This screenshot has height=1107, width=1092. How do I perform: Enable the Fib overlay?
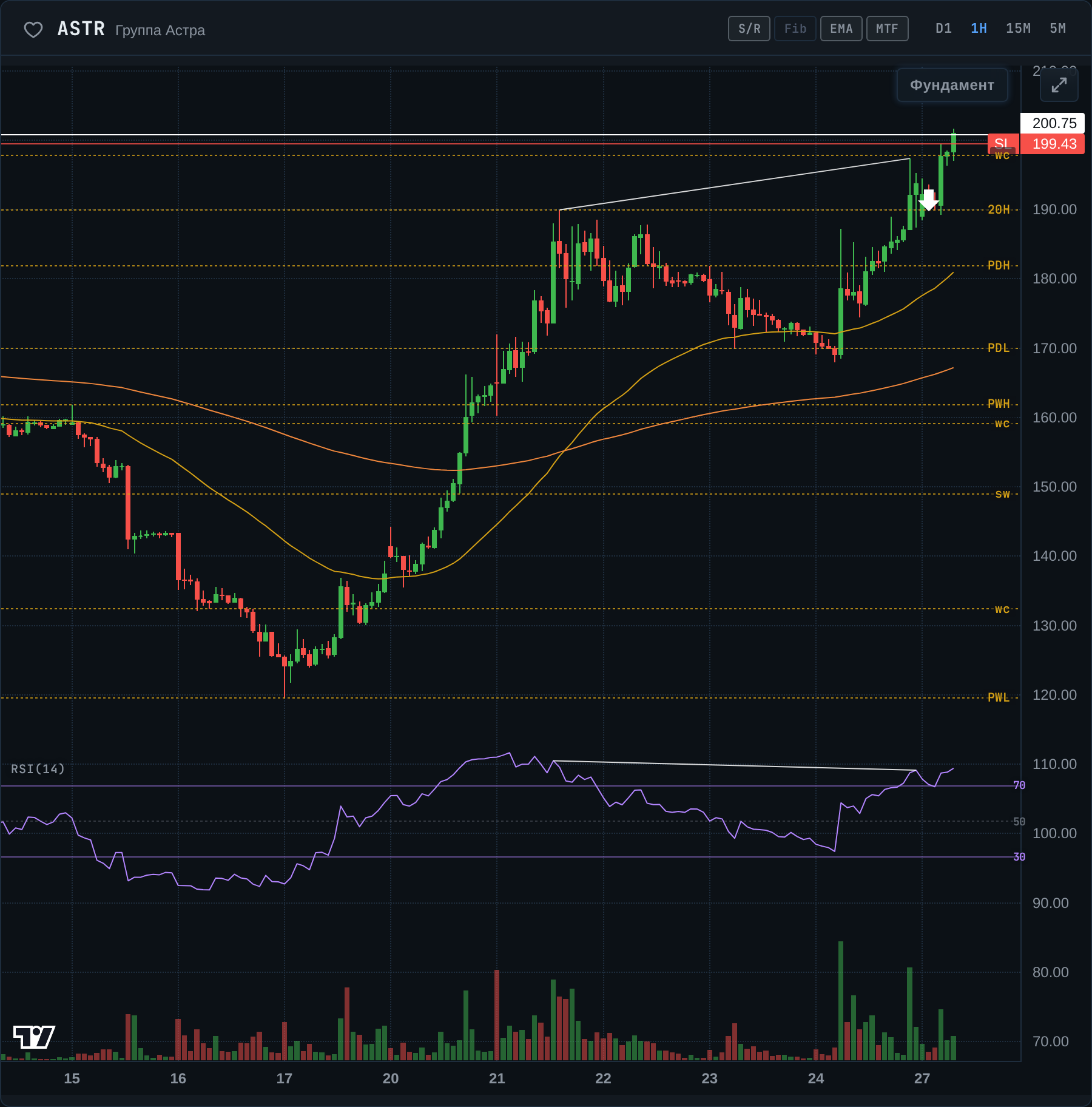(795, 29)
